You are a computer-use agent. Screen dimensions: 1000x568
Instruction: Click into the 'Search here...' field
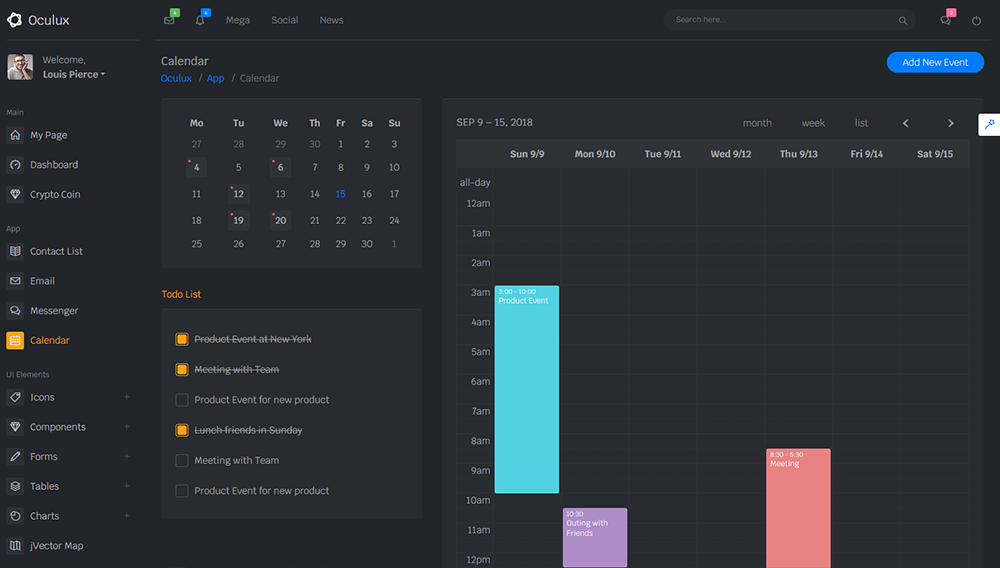[x=780, y=20]
